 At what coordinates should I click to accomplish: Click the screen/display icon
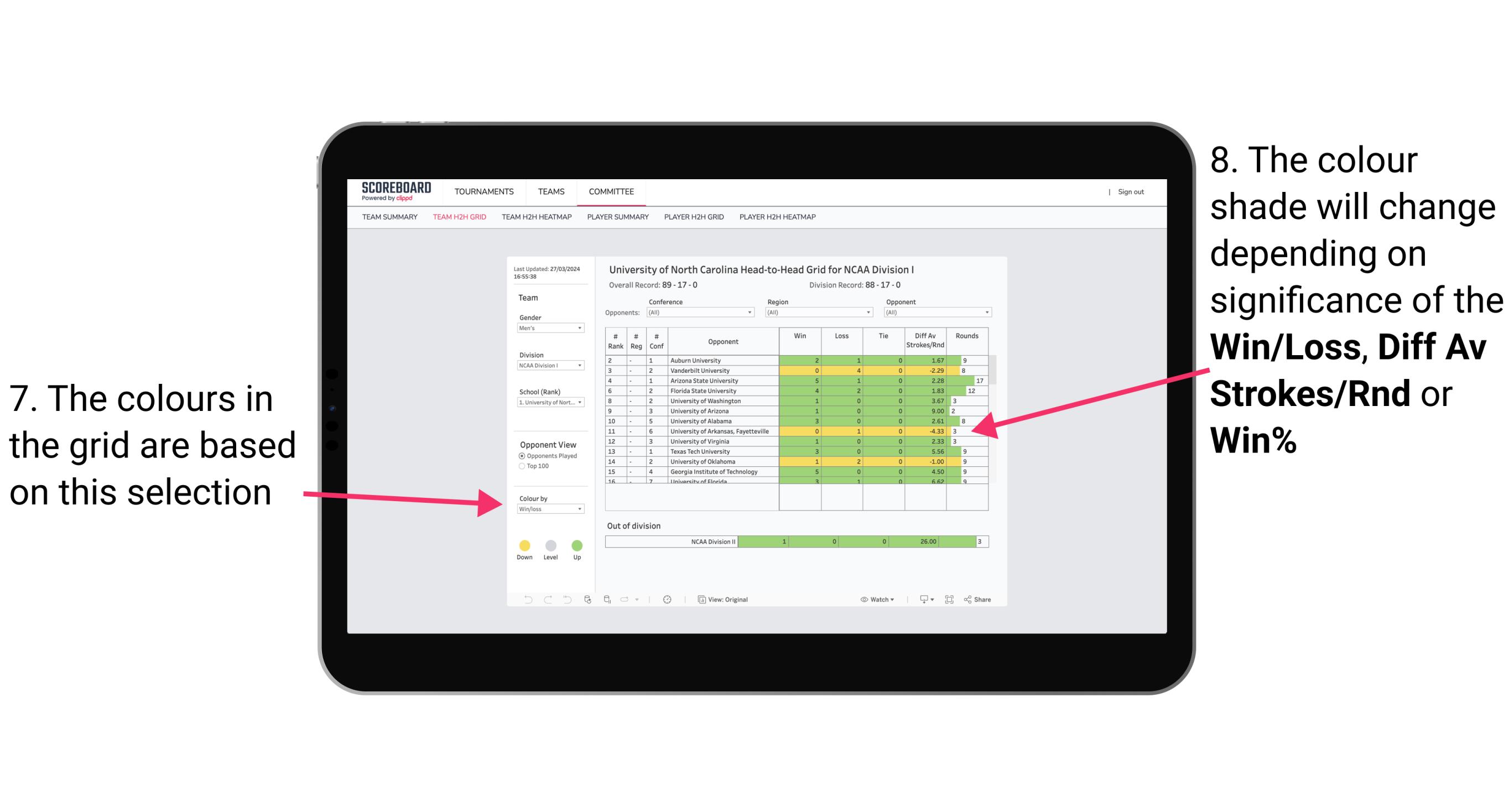click(x=920, y=599)
